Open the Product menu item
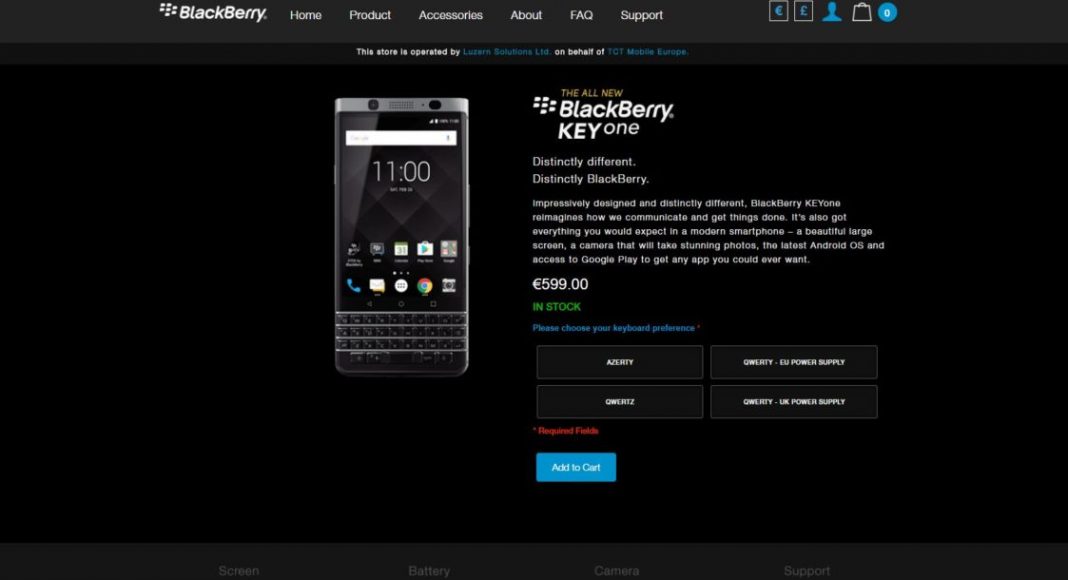 [x=370, y=15]
